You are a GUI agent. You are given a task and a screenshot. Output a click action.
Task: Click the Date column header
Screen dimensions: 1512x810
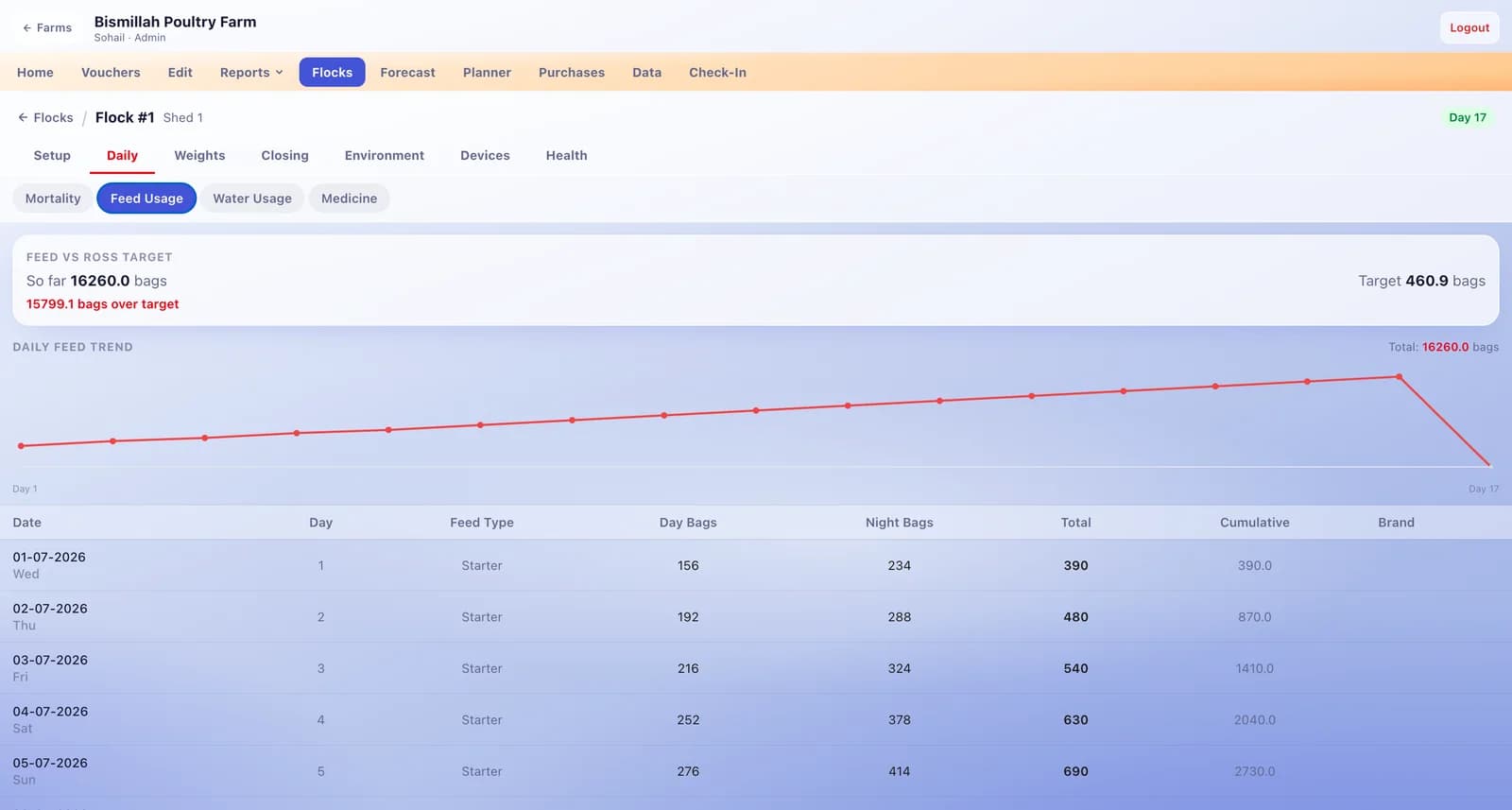(26, 523)
